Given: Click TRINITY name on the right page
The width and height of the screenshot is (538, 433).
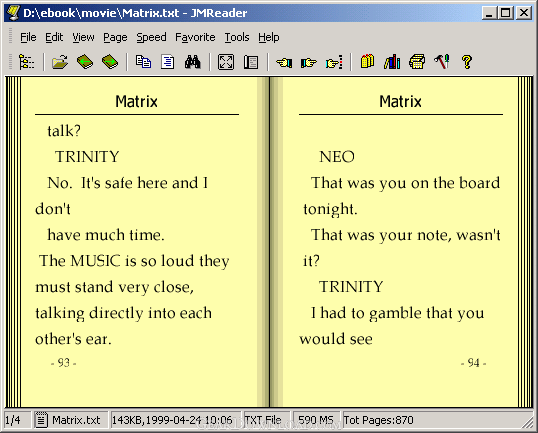Looking at the screenshot, I should 351,287.
